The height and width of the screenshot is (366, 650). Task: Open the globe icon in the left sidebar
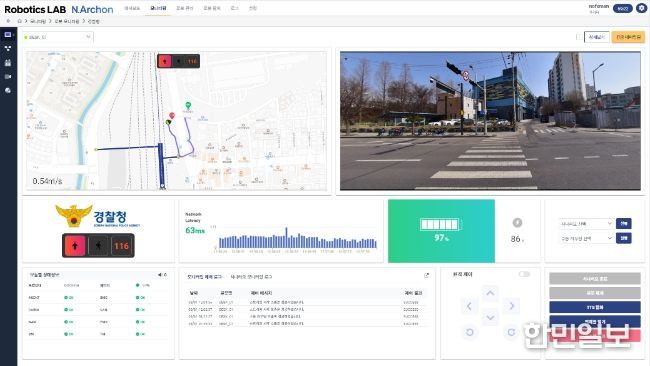pyautogui.click(x=8, y=90)
